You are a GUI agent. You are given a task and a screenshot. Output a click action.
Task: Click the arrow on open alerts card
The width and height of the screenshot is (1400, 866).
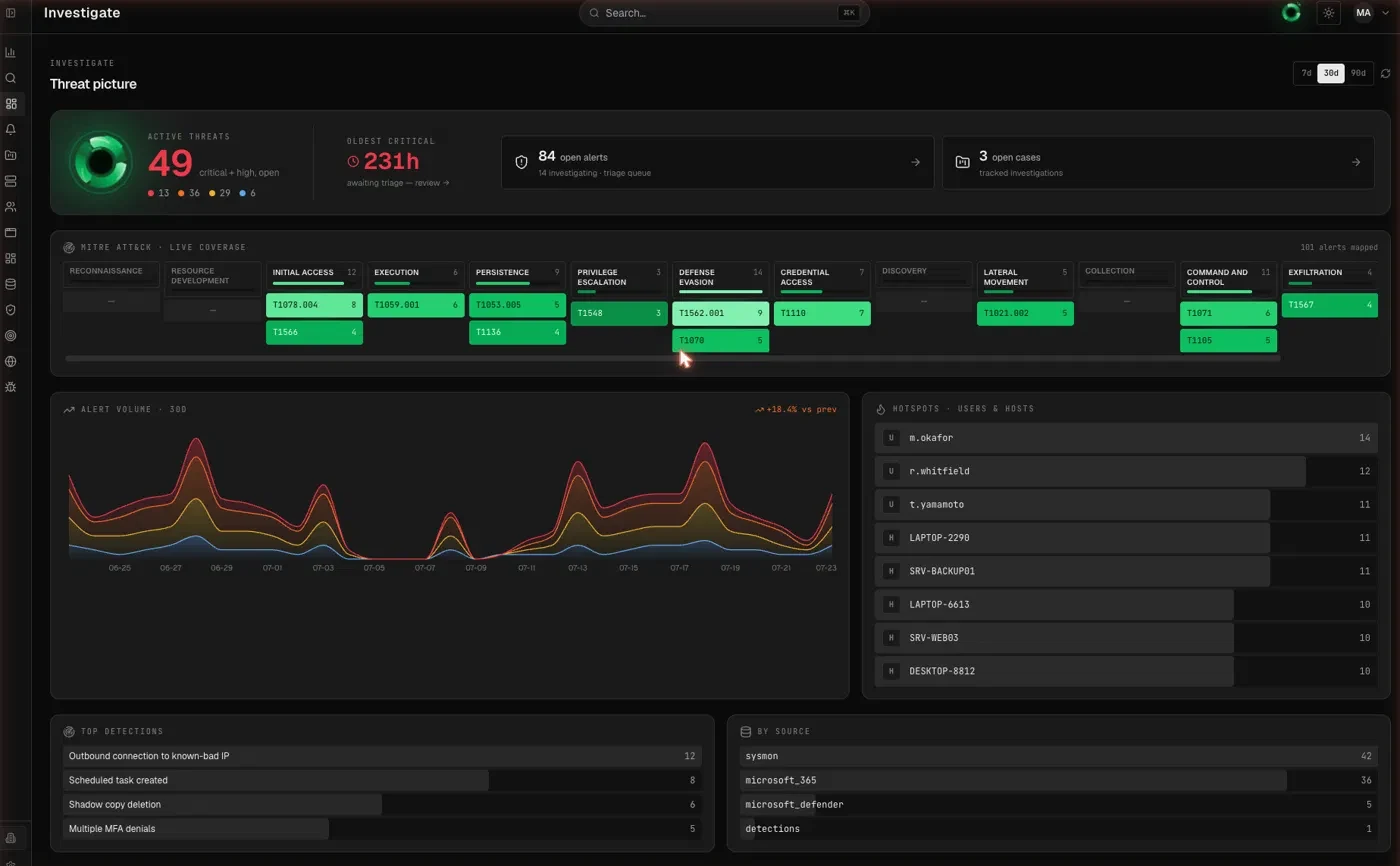click(x=915, y=162)
